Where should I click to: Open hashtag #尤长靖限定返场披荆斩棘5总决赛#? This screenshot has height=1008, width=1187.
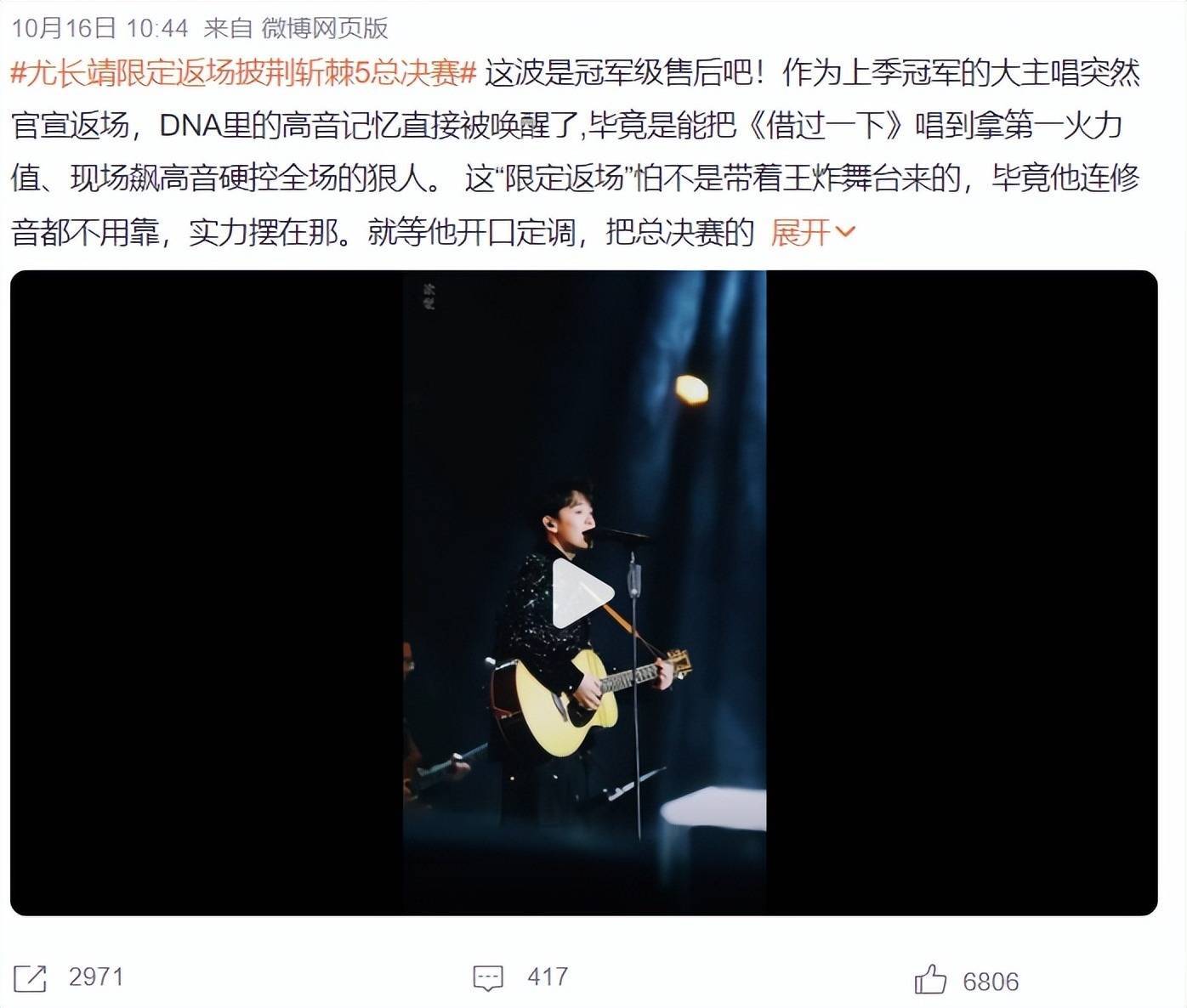(x=243, y=73)
